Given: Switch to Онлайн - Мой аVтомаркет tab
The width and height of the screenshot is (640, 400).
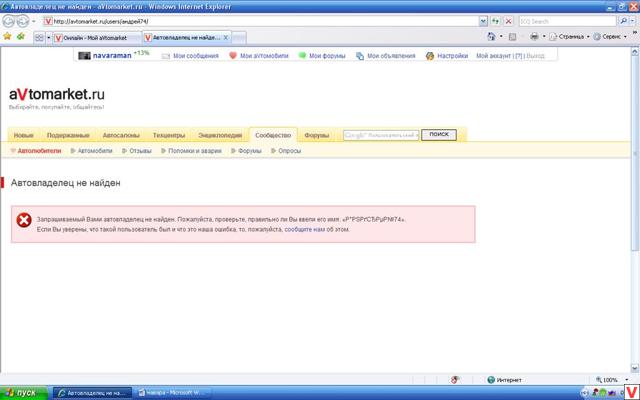Looking at the screenshot, I should (97, 38).
